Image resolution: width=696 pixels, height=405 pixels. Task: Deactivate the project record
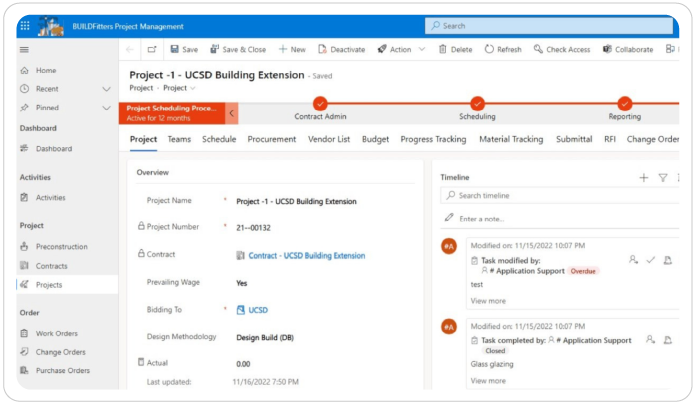(x=341, y=49)
